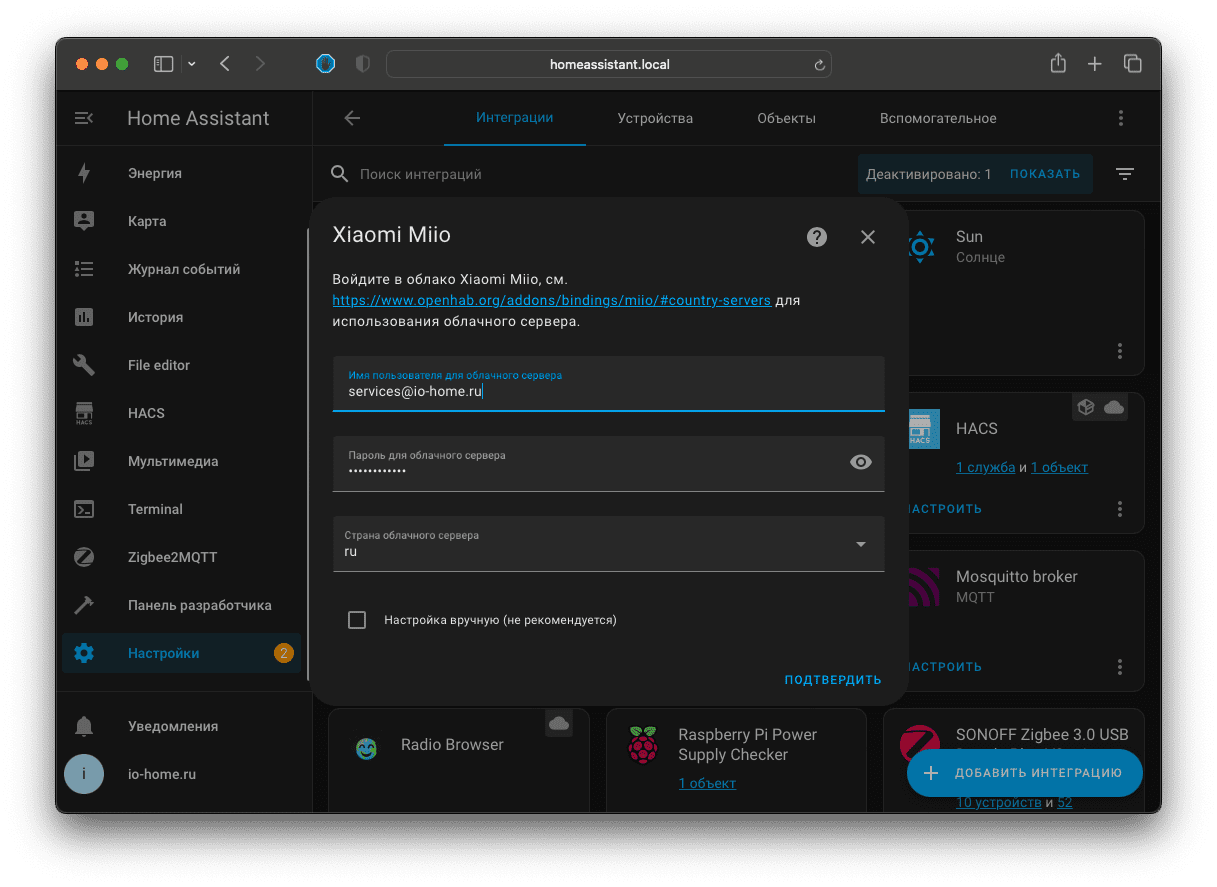
Task: Collapse the Home Assistant sidebar menu
Action: coord(84,118)
